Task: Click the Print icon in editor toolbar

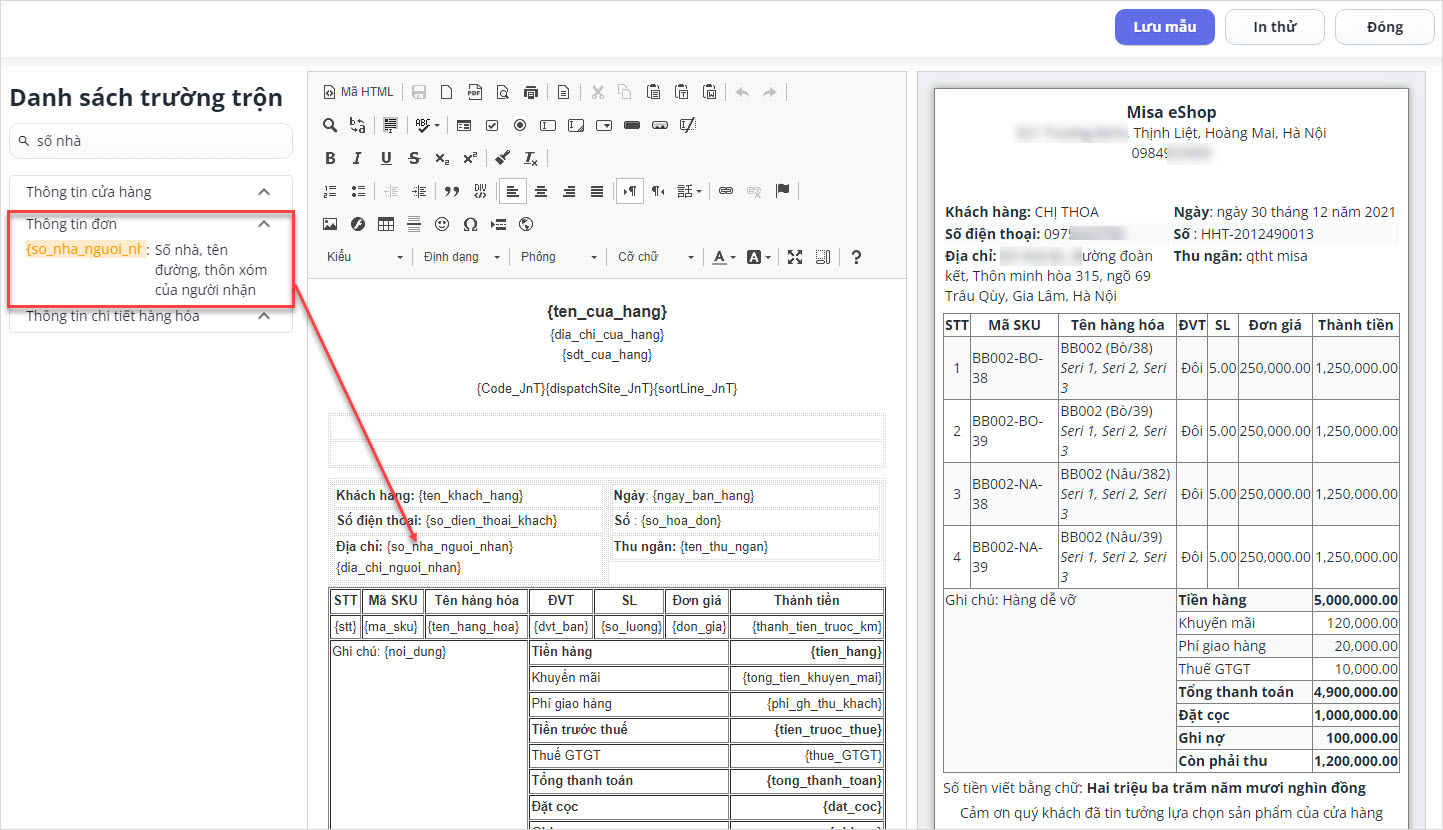Action: click(531, 92)
